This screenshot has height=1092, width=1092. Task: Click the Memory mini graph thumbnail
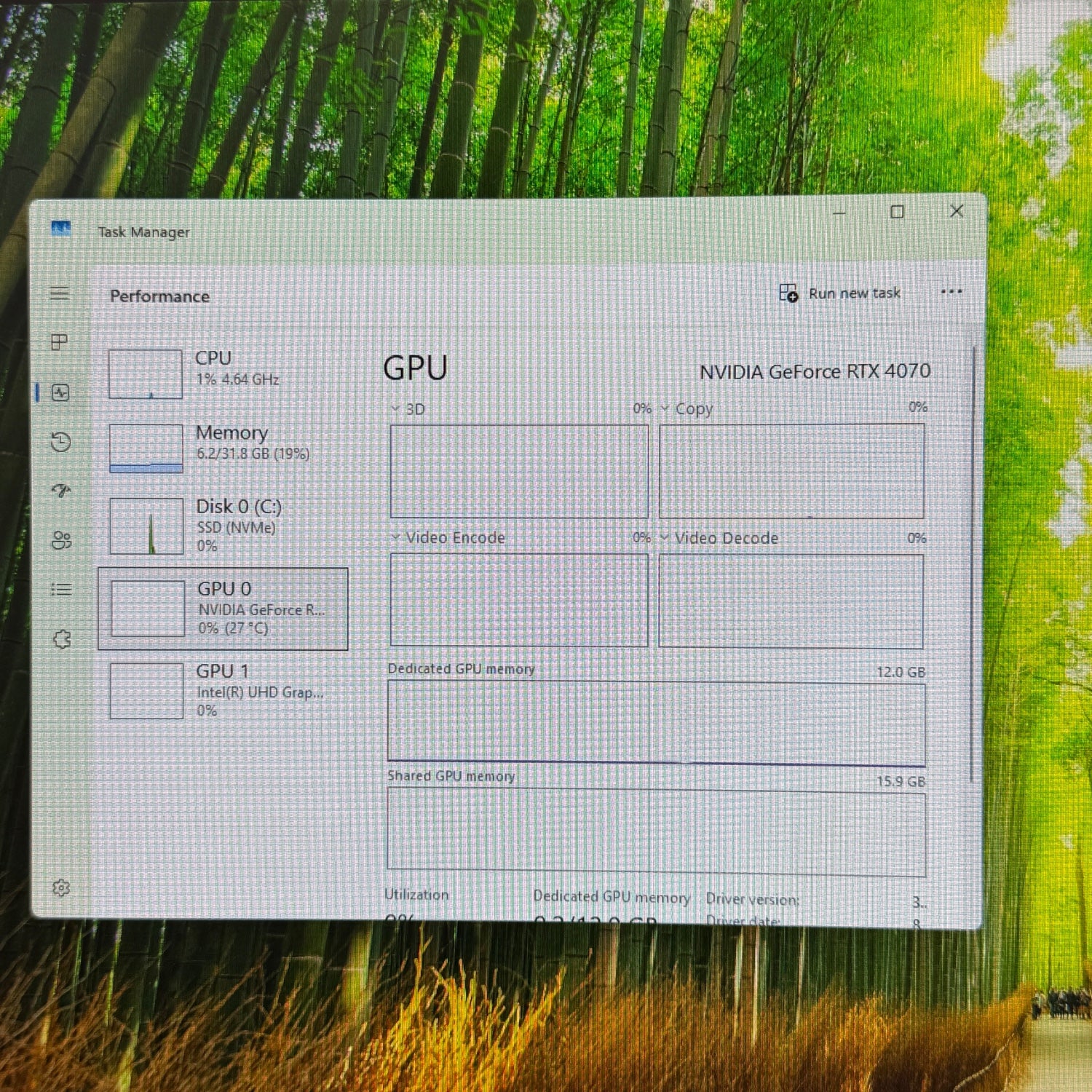[146, 448]
